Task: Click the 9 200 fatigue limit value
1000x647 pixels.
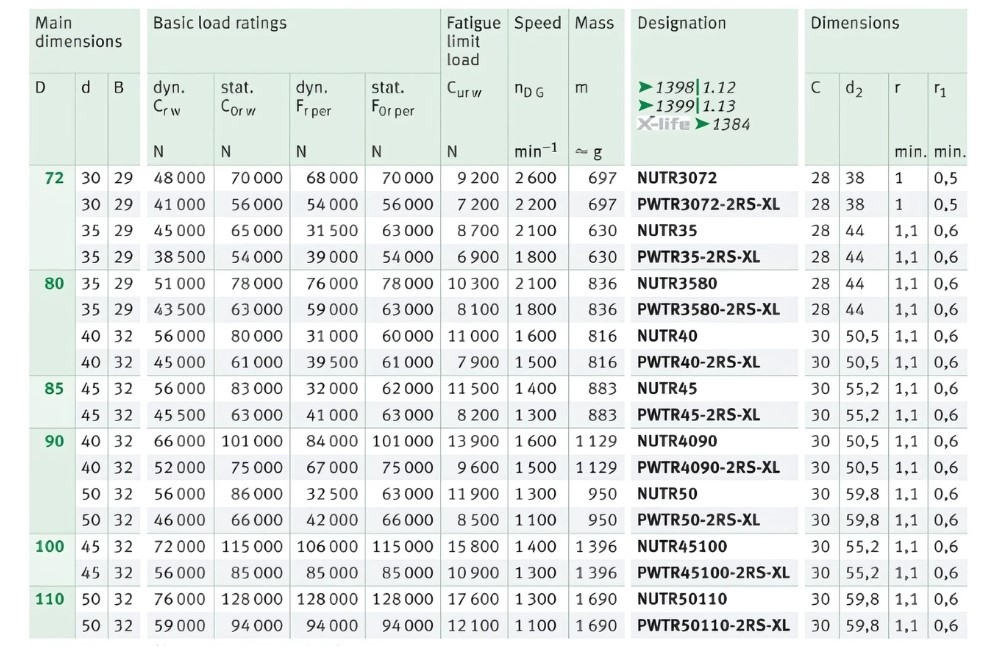Action: click(x=478, y=178)
